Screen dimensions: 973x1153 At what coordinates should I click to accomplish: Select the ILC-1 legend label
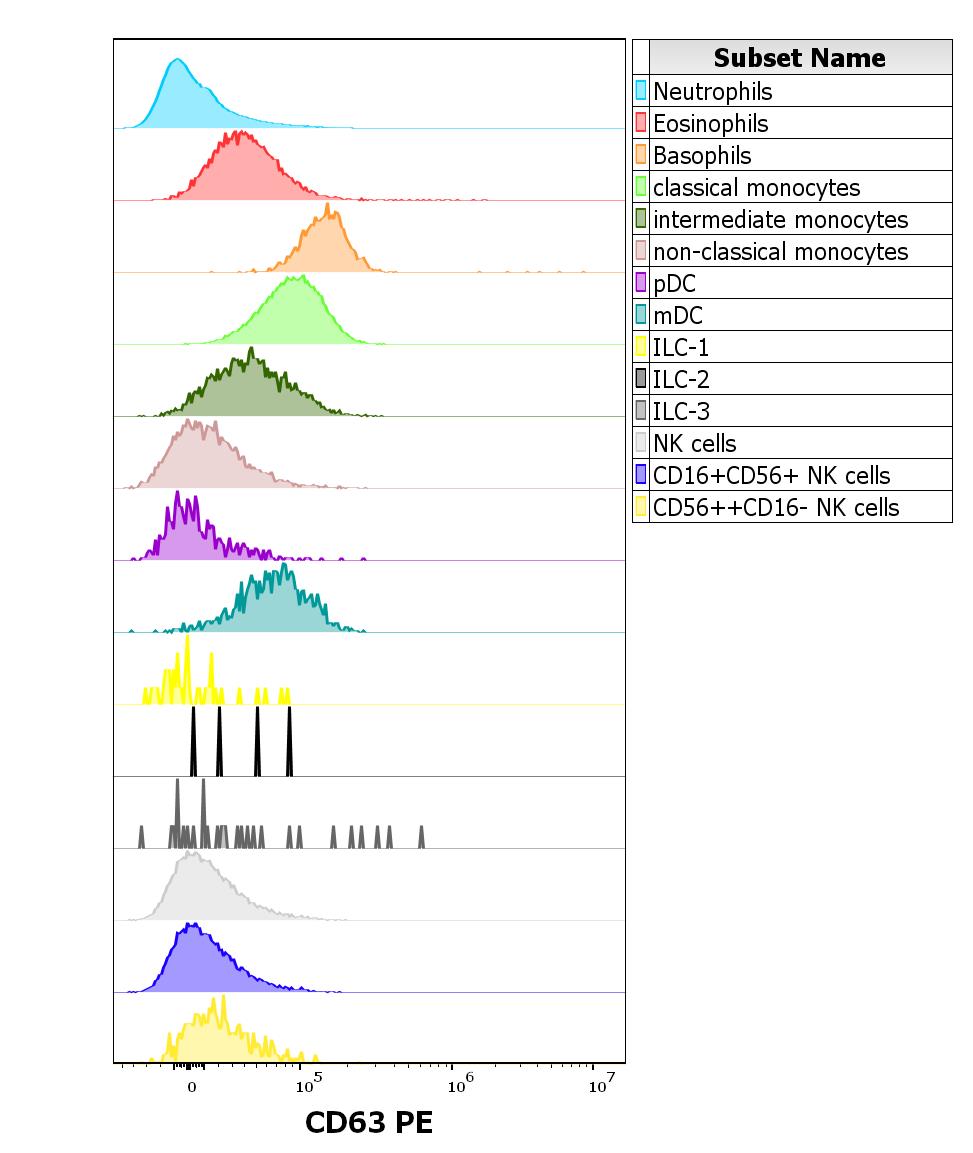[x=681, y=347]
